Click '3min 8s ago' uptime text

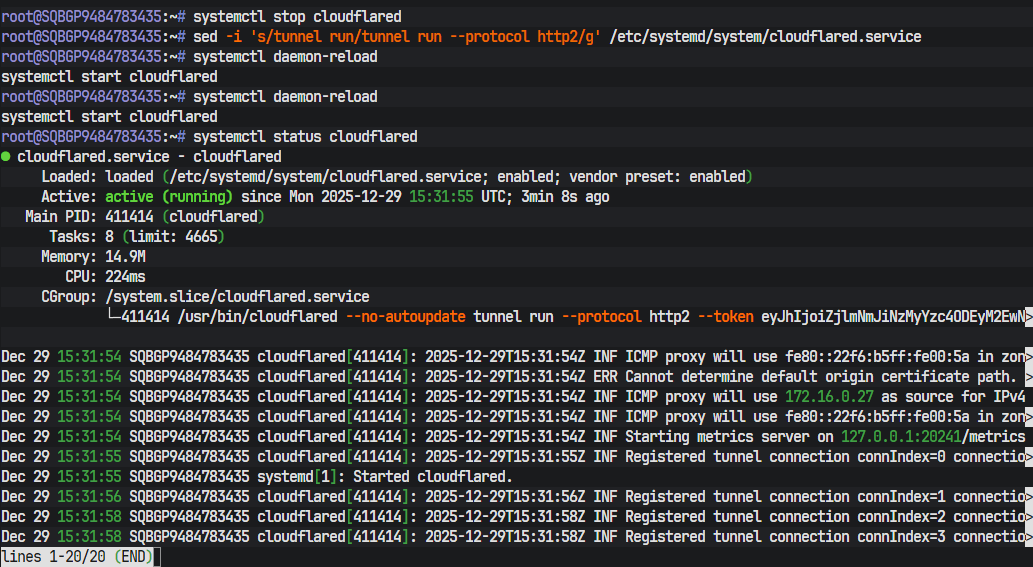pos(565,197)
